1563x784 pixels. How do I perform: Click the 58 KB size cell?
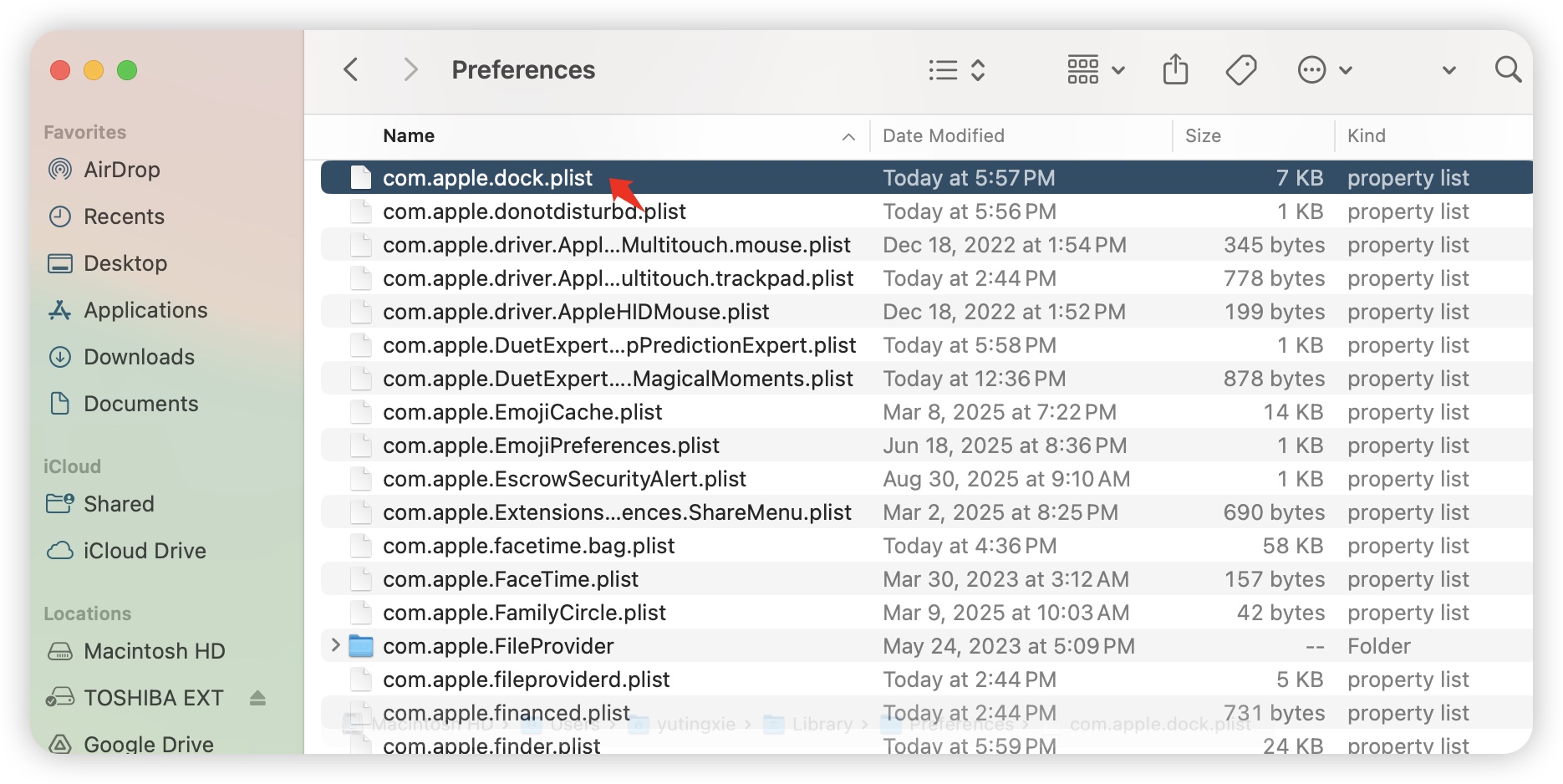coord(1293,546)
